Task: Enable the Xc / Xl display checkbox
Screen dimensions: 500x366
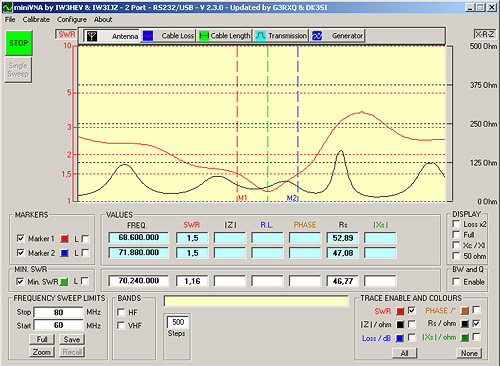Action: pyautogui.click(x=456, y=245)
